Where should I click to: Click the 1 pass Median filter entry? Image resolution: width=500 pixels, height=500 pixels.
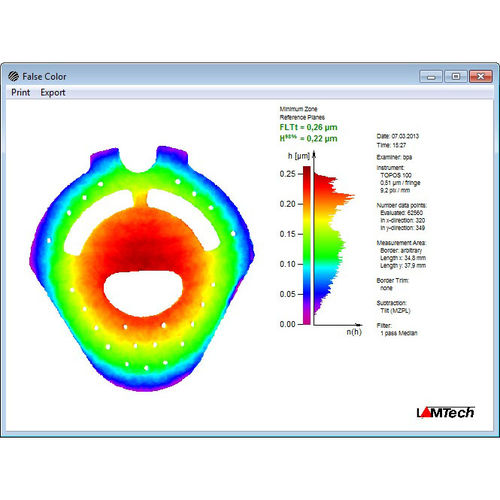pos(399,333)
